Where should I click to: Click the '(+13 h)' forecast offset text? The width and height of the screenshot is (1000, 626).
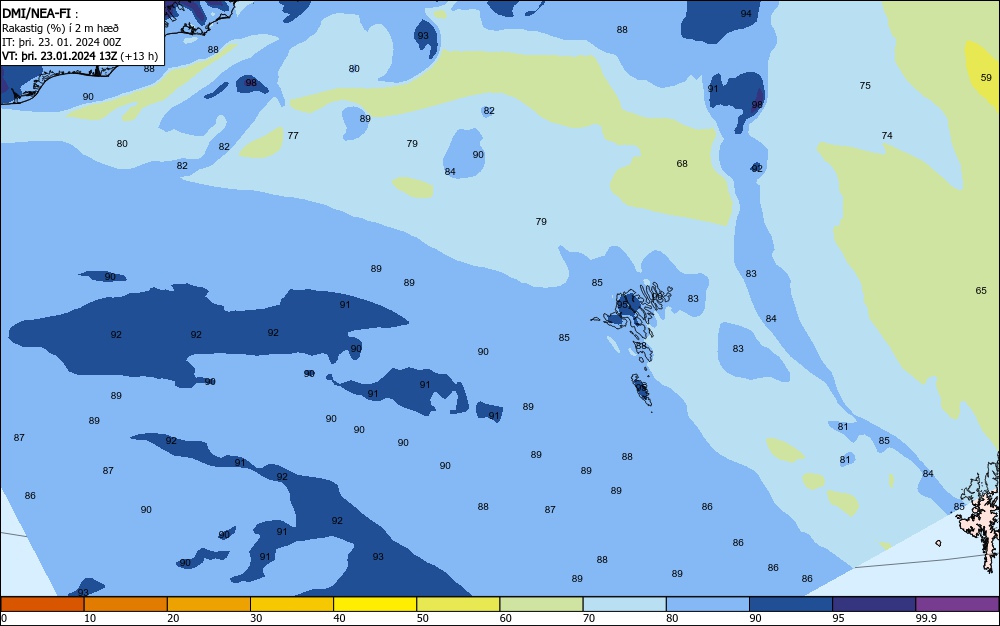click(x=139, y=56)
